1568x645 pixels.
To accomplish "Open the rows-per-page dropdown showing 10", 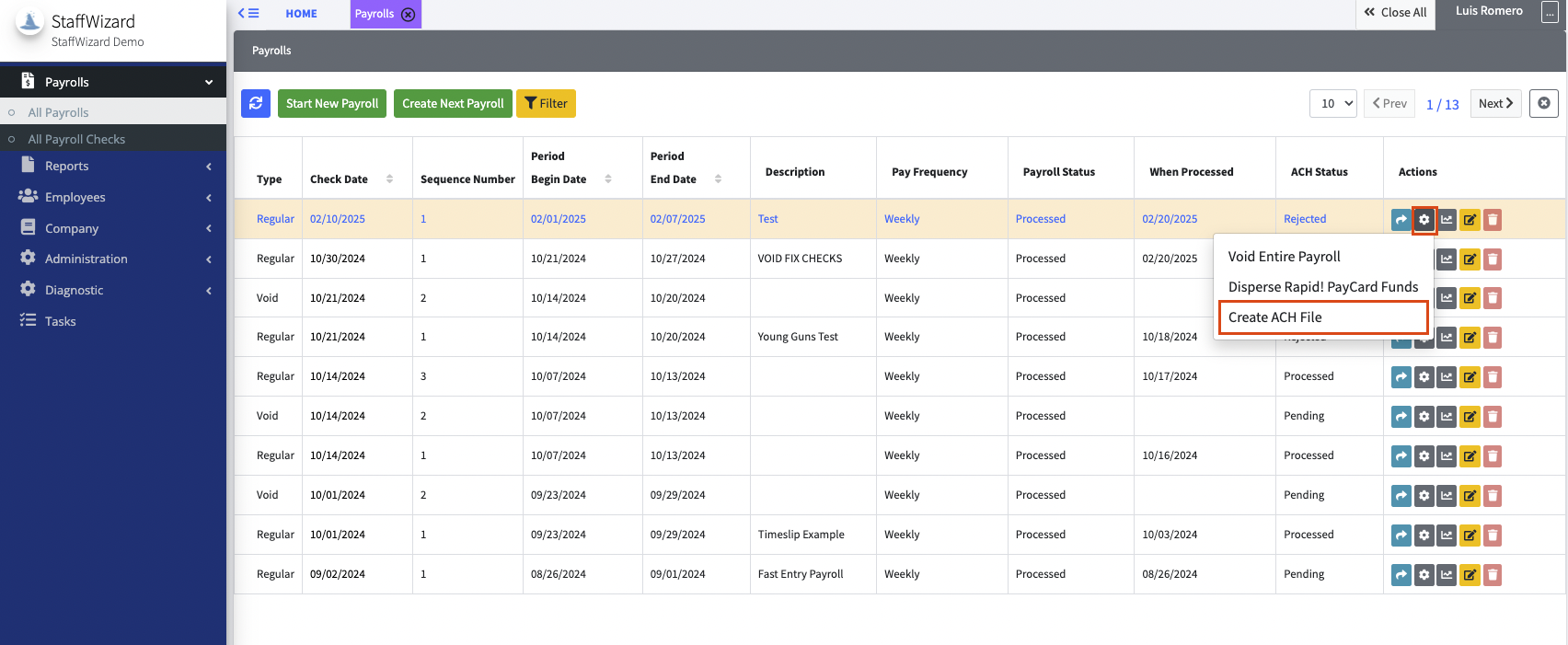I will 1333,103.
